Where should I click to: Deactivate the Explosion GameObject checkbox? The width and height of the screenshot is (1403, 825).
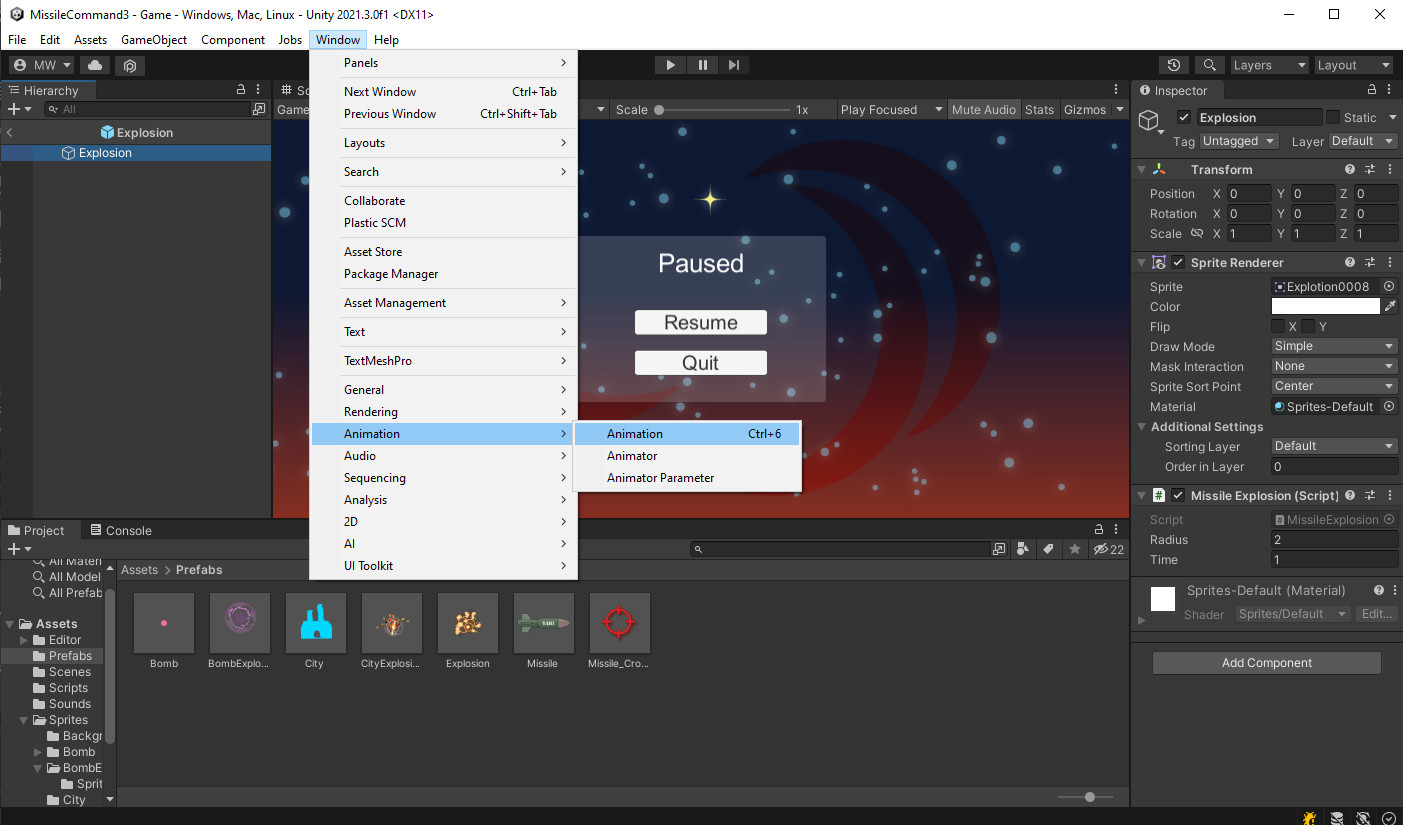pyautogui.click(x=1184, y=117)
